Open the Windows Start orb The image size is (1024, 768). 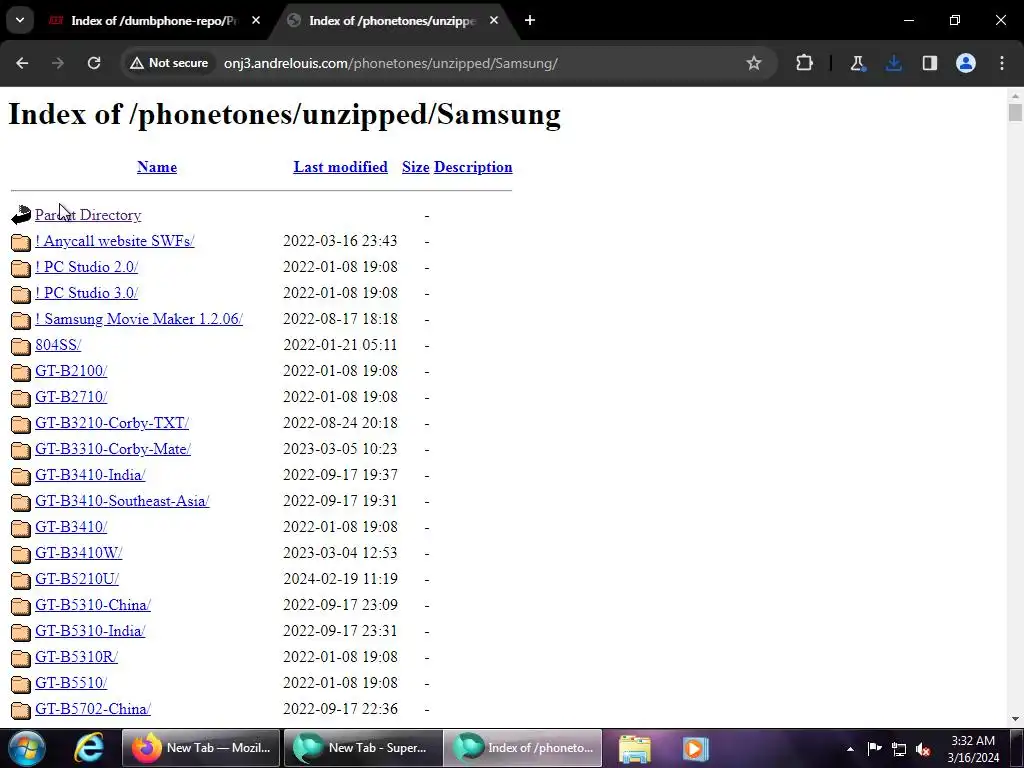[26, 748]
